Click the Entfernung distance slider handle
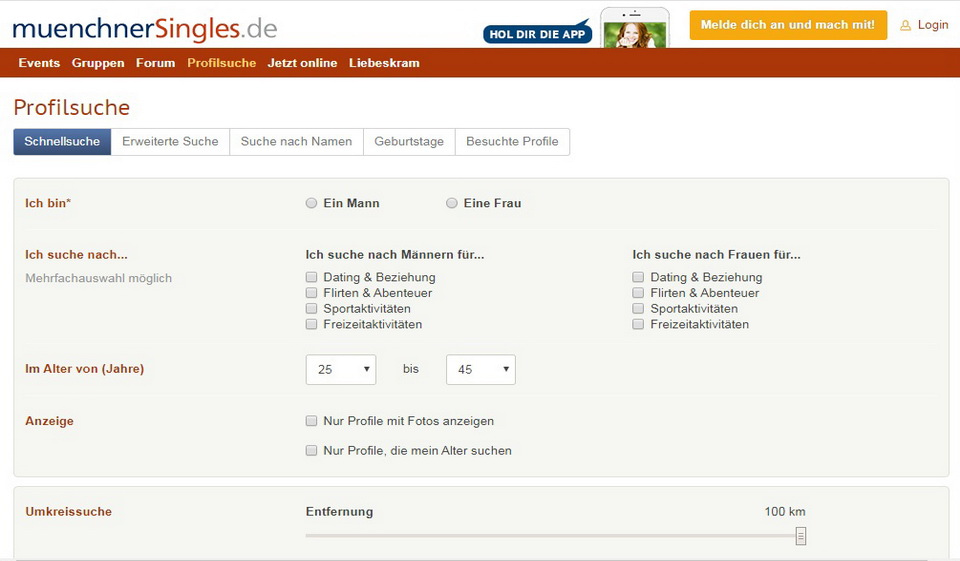The width and height of the screenshot is (960, 561). point(801,536)
